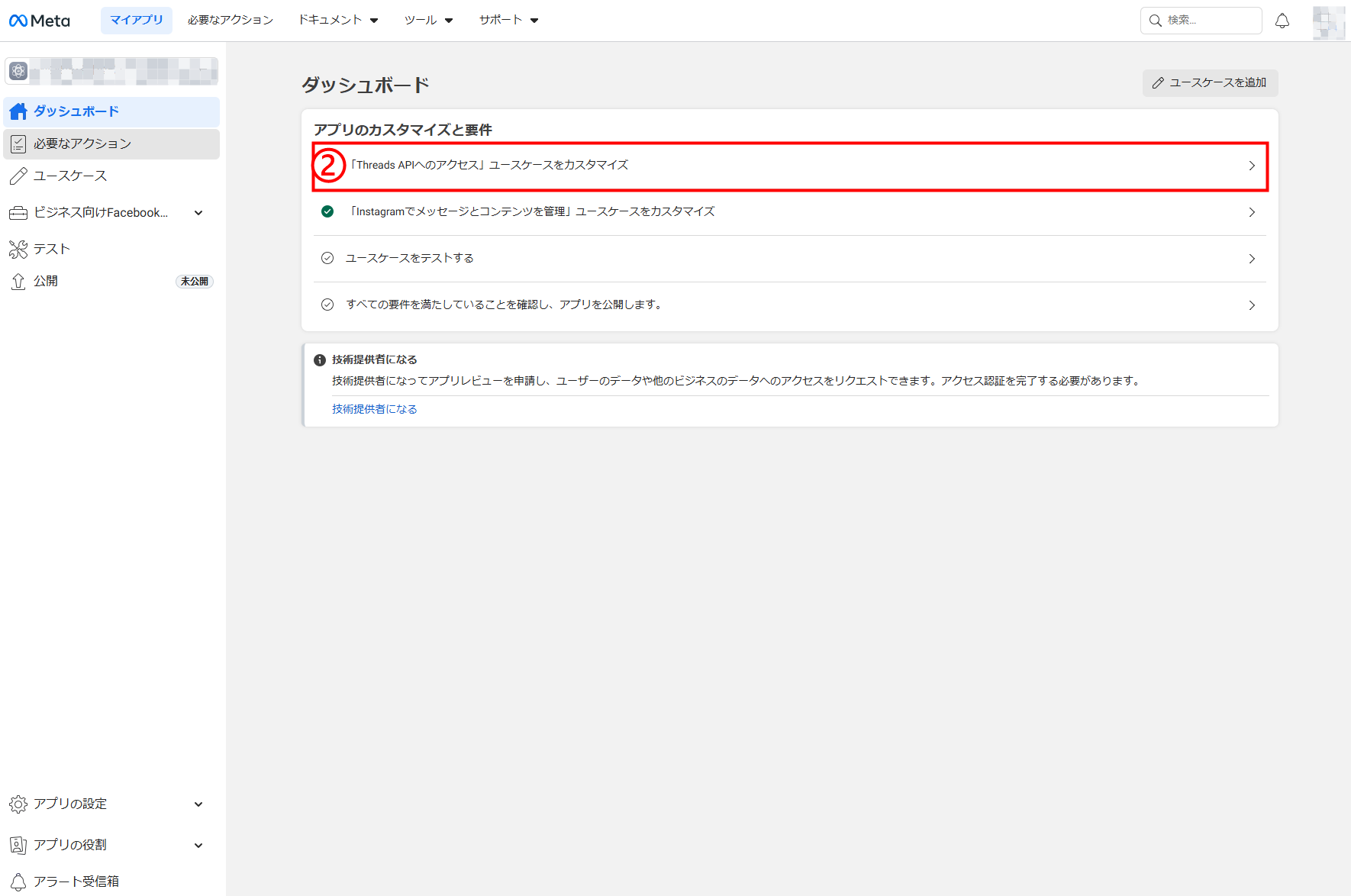Click the info icon beside 技術提供者になる heading

tap(320, 360)
